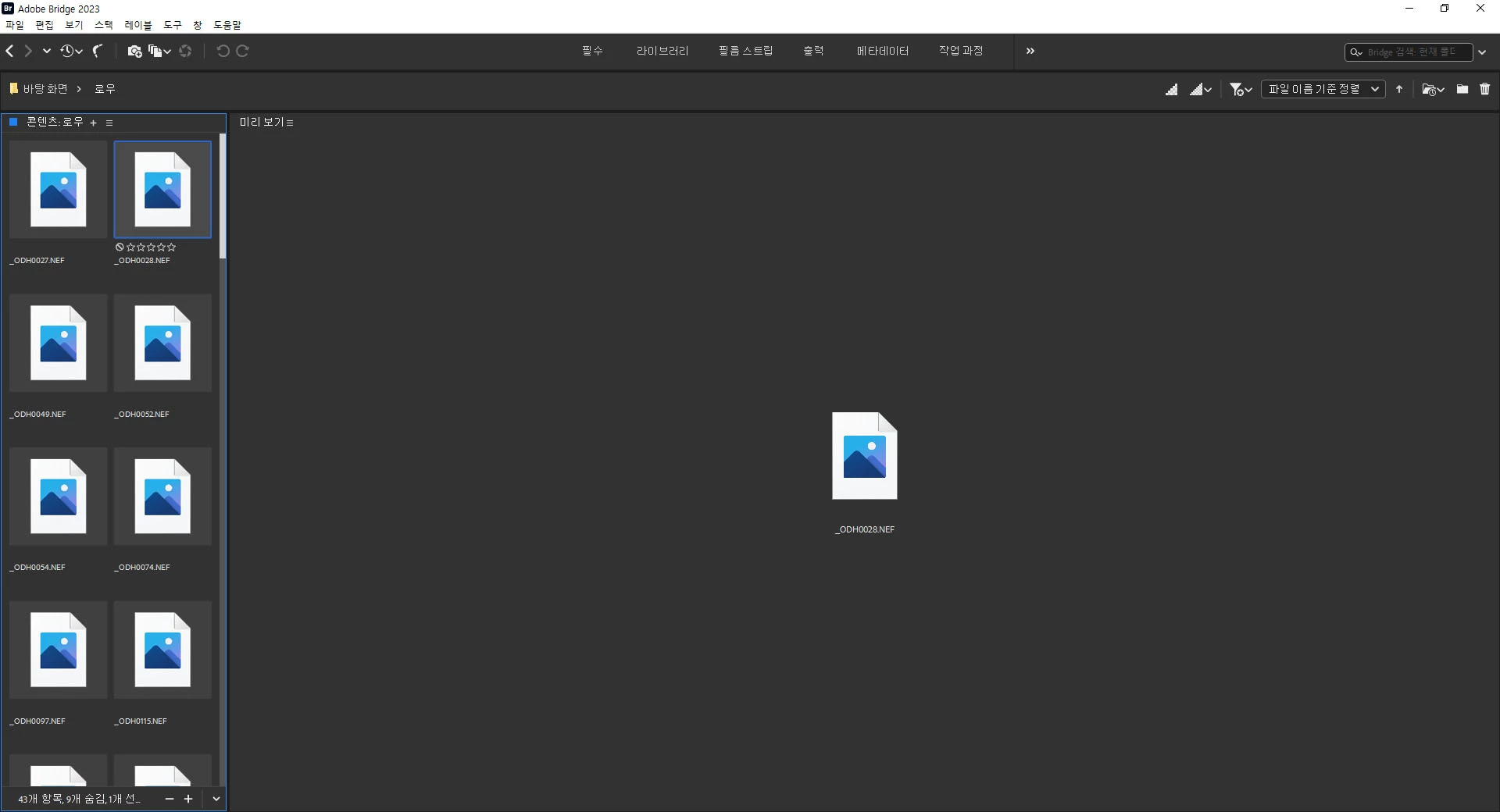
Task: Click _ODH0028.NEF label in preview
Action: tap(865, 529)
